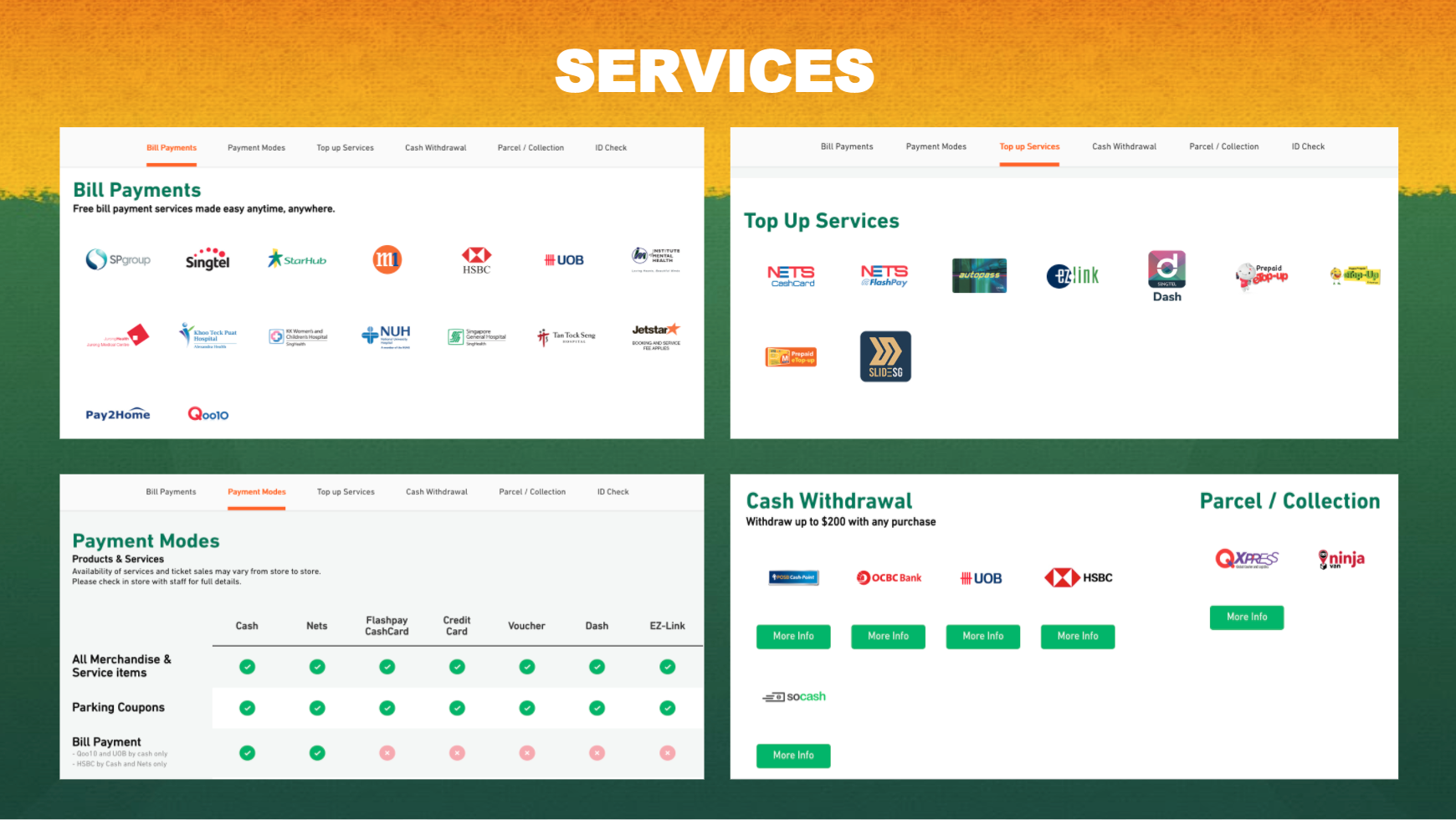
Task: Open the Jurong Medical Centre logo
Action: (x=118, y=336)
